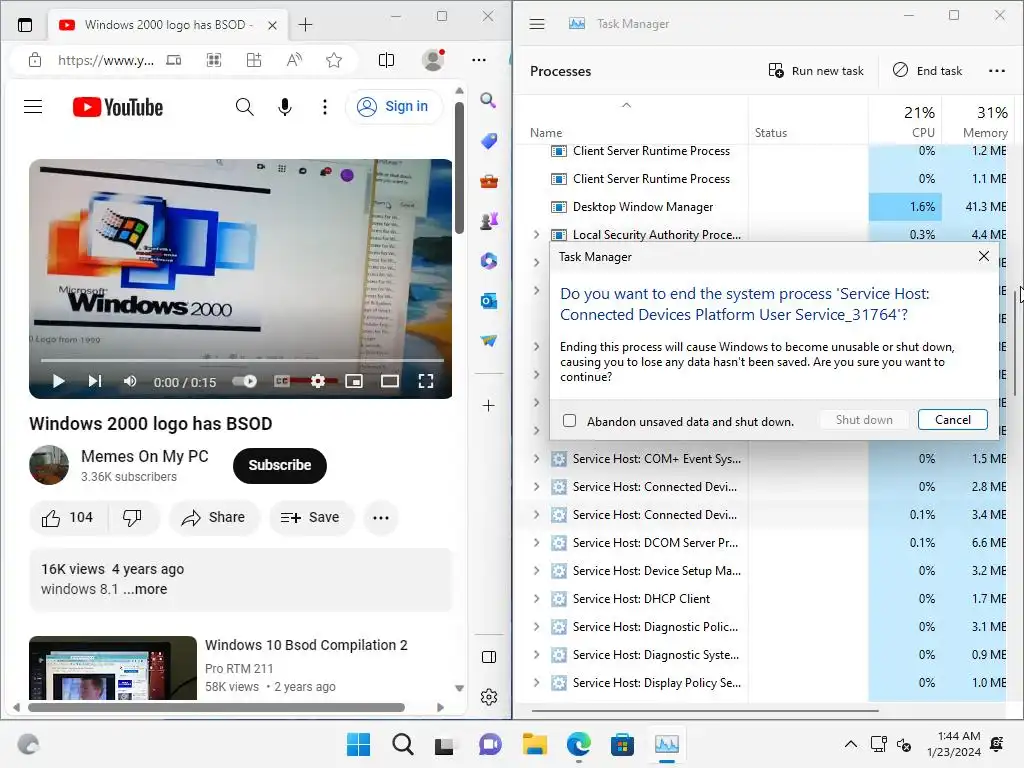Seek along the video progress bar
The height and width of the screenshot is (768, 1024).
click(242, 360)
